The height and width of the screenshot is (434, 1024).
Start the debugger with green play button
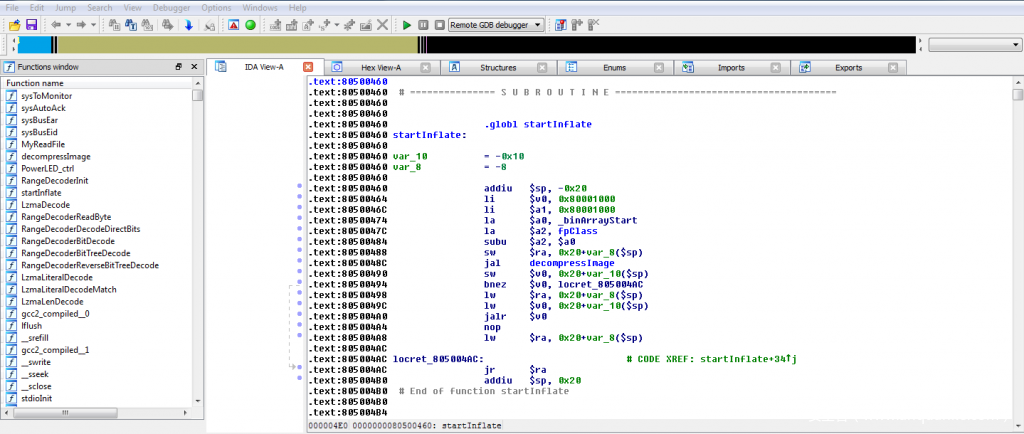tap(407, 24)
